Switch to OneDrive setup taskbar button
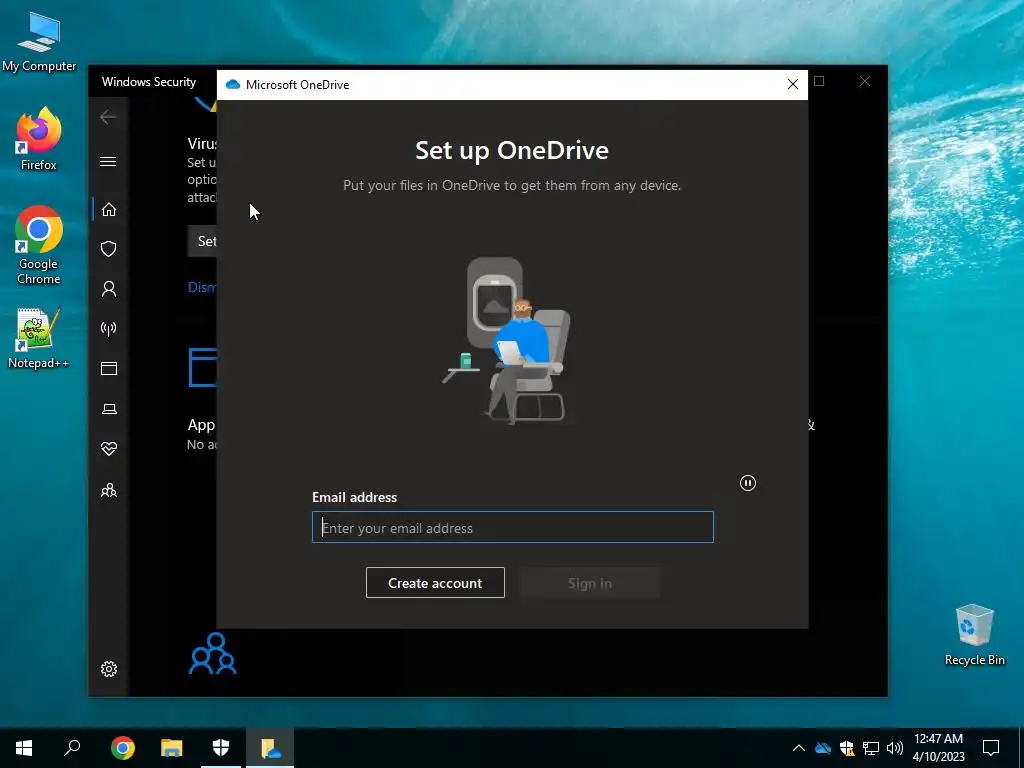This screenshot has height=768, width=1024. pos(270,748)
